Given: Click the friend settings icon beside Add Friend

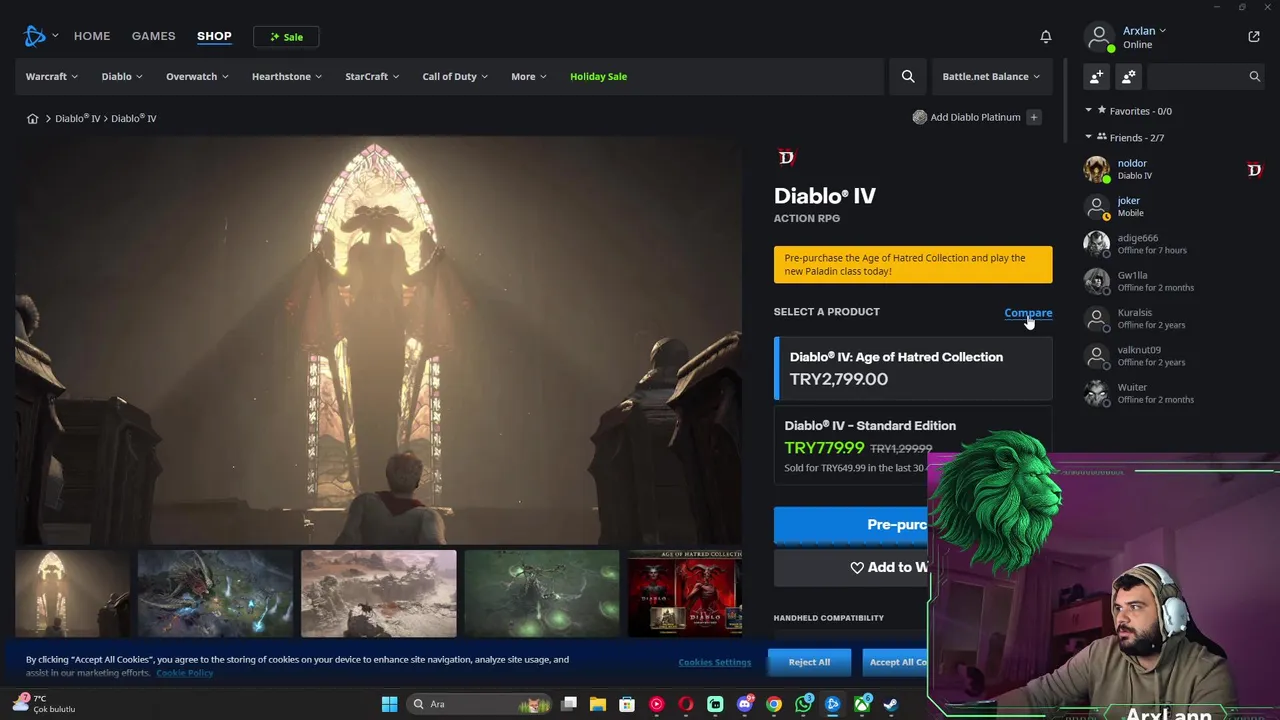Looking at the screenshot, I should 1129,76.
